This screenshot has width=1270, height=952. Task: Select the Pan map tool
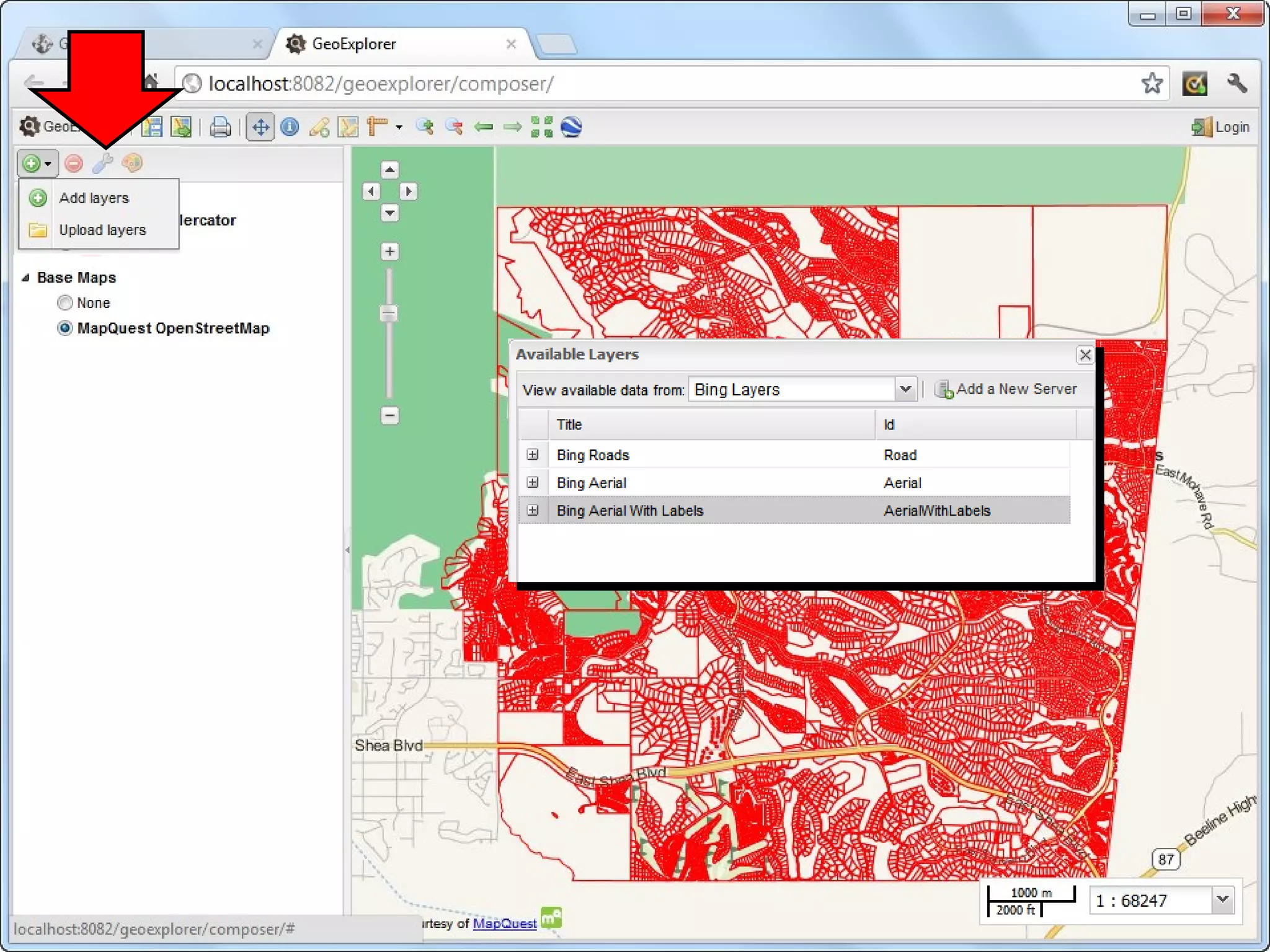[x=260, y=127]
